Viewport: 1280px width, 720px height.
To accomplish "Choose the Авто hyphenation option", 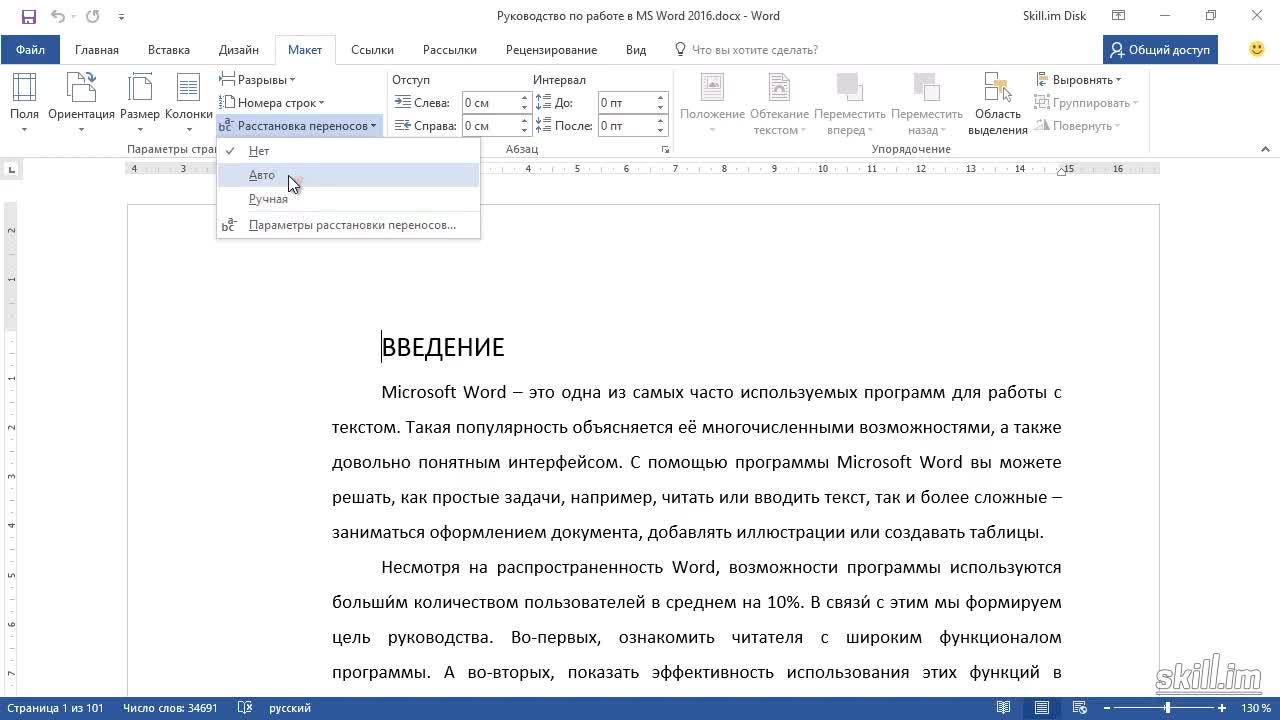I will pos(348,175).
